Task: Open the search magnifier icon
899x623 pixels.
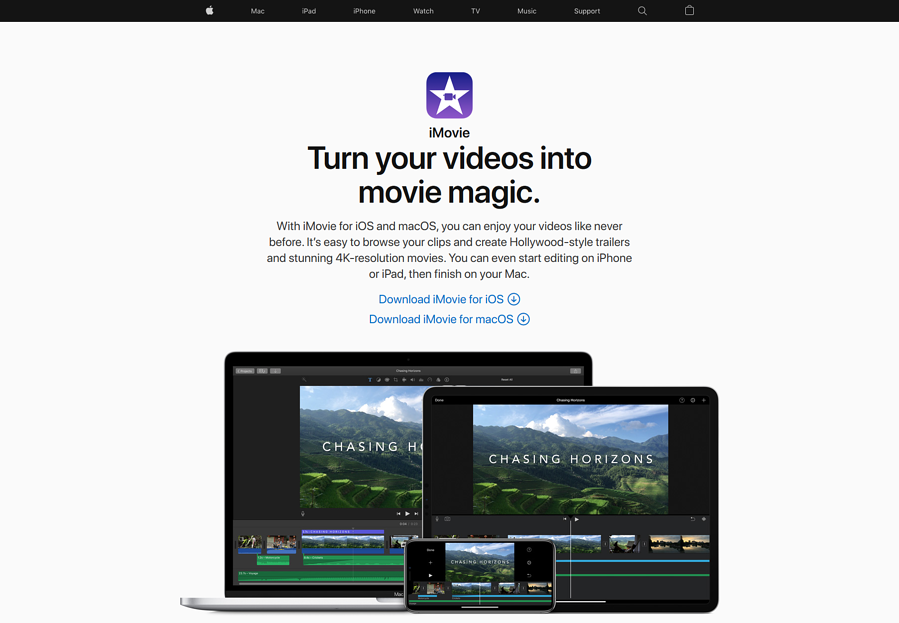Action: [642, 10]
